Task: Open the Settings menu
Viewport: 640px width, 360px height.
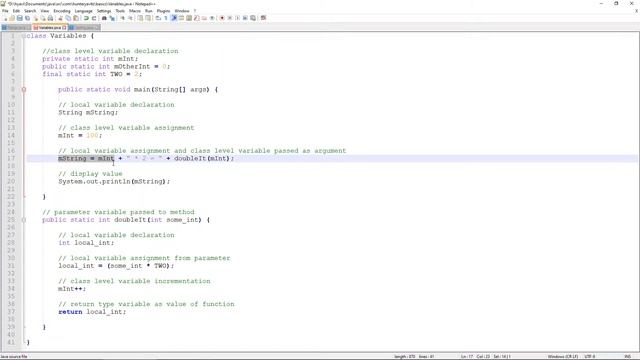Action: (x=104, y=11)
